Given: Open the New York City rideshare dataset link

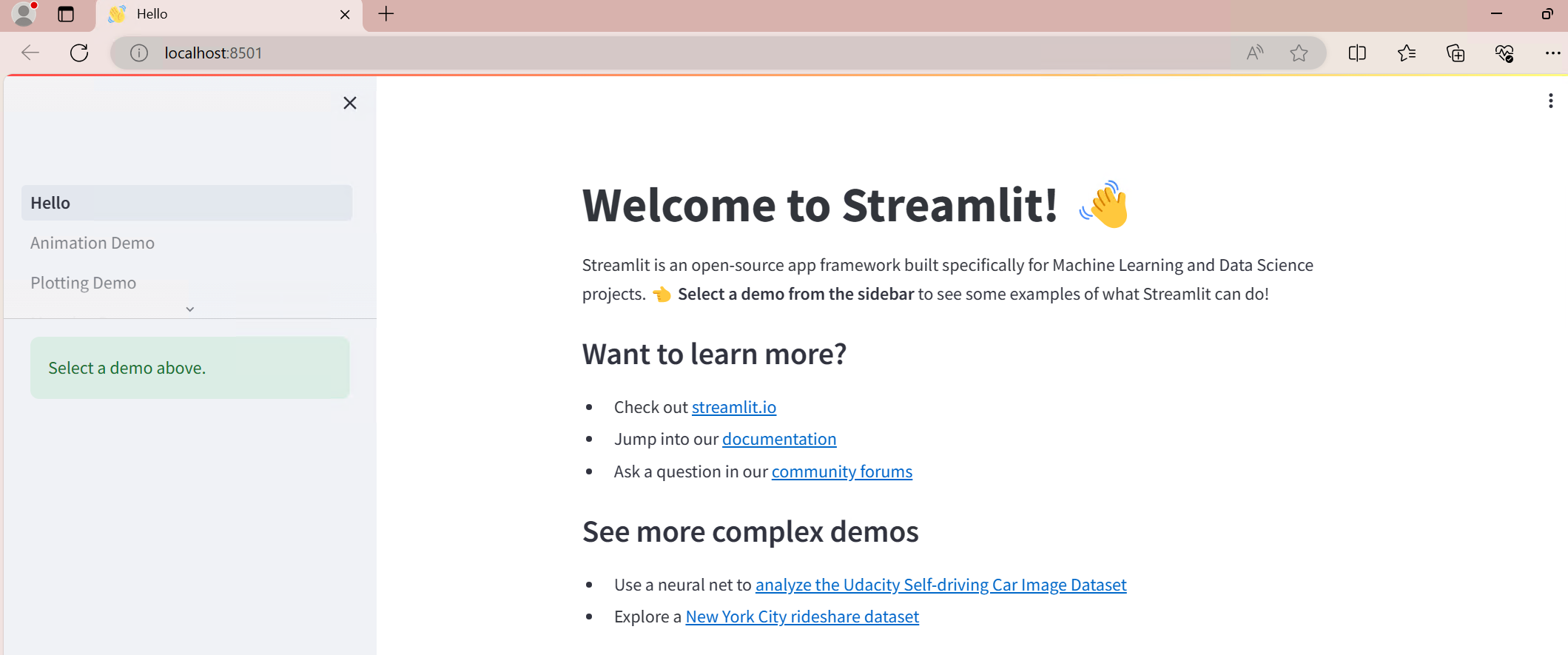Looking at the screenshot, I should (x=802, y=617).
